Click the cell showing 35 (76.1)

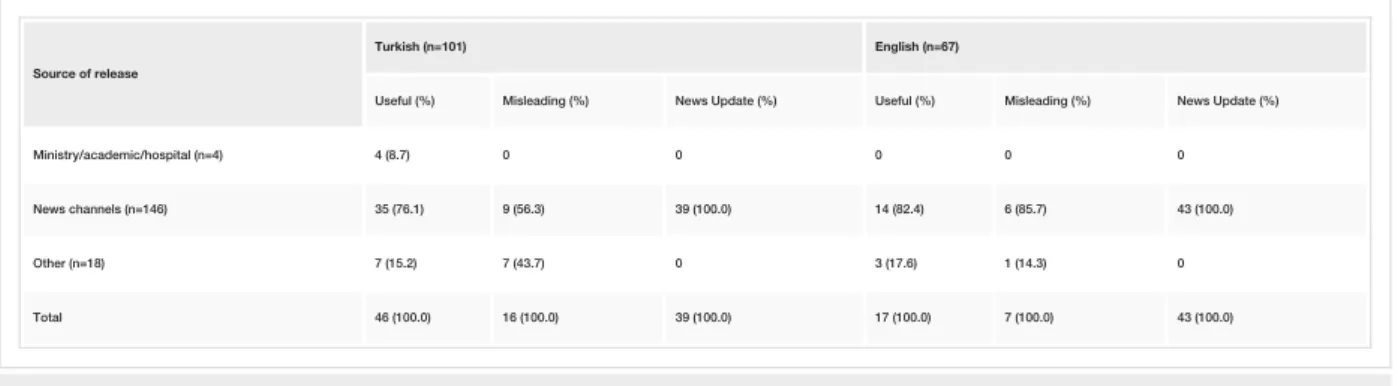427,209
